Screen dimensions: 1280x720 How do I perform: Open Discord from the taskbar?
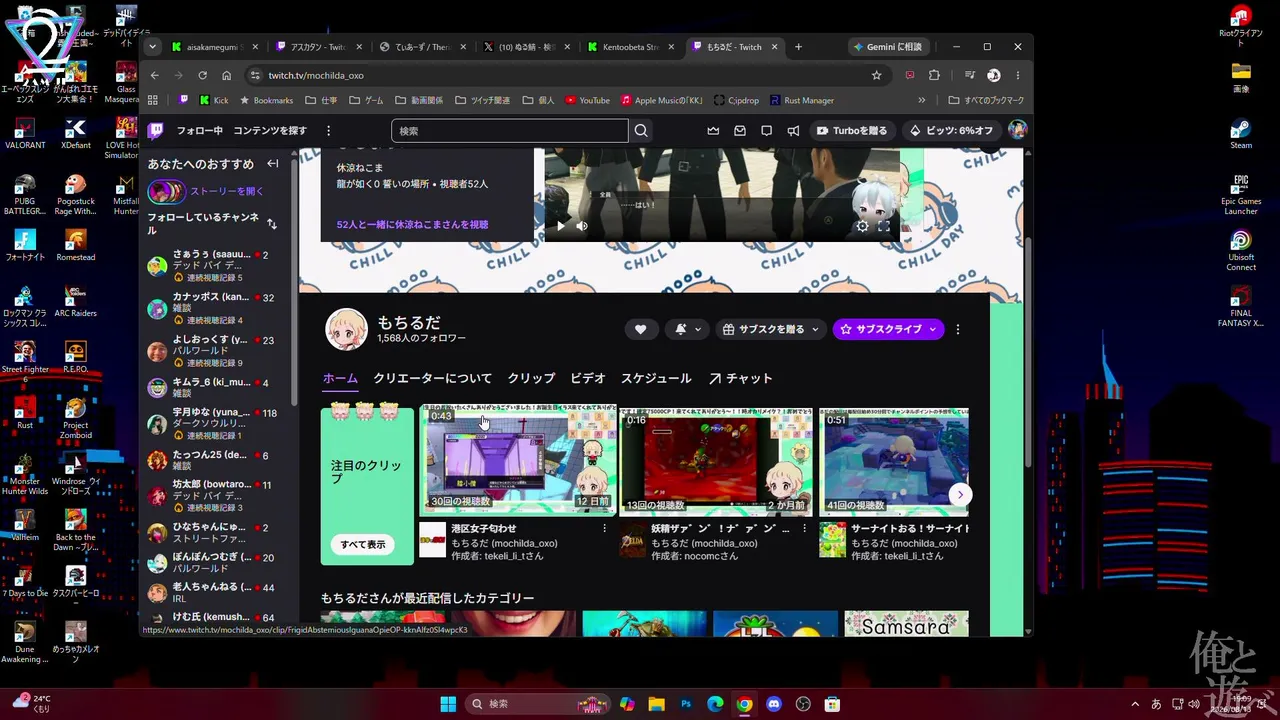point(773,704)
